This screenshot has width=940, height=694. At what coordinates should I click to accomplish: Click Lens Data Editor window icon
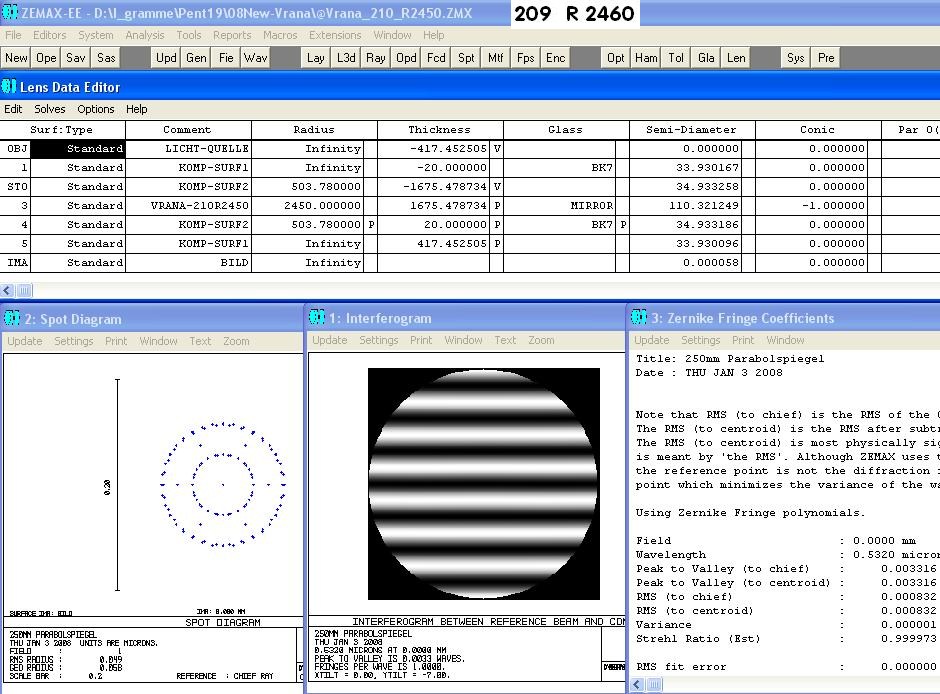[9, 86]
